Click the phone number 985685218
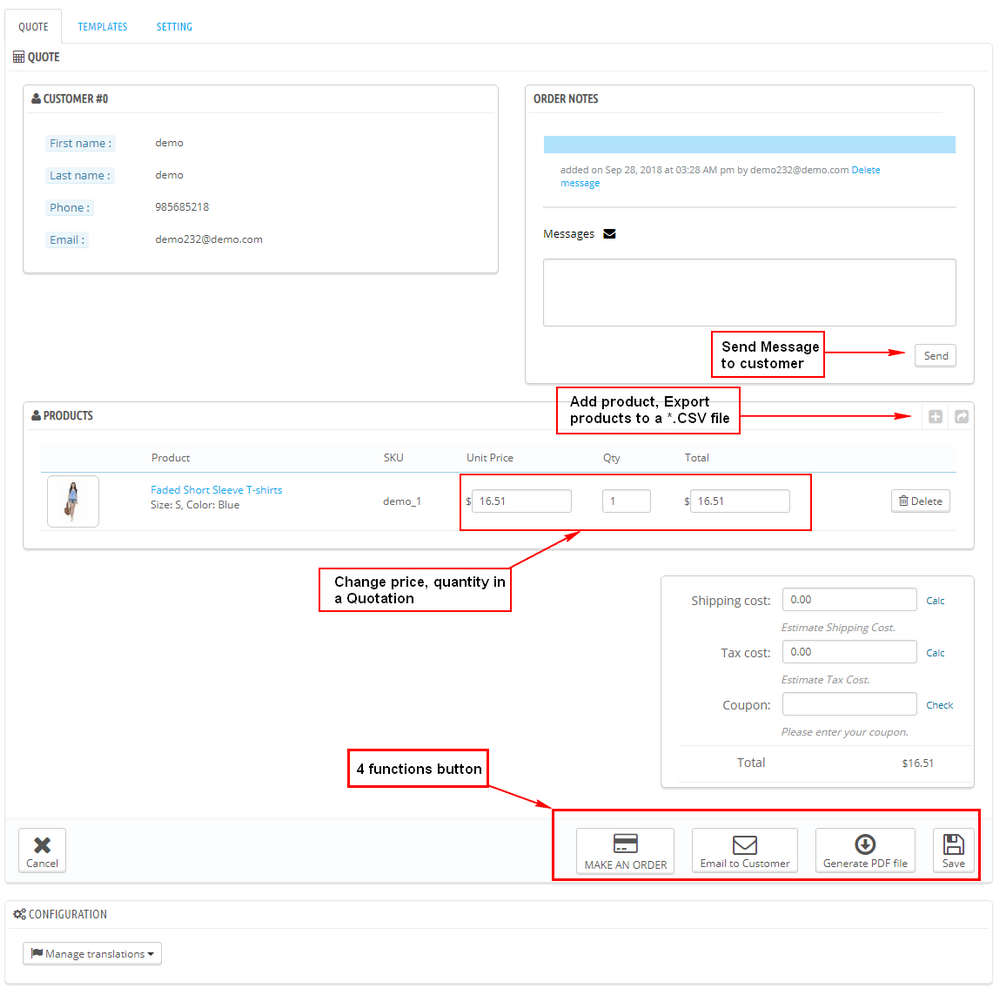The width and height of the screenshot is (1000, 989). point(182,207)
